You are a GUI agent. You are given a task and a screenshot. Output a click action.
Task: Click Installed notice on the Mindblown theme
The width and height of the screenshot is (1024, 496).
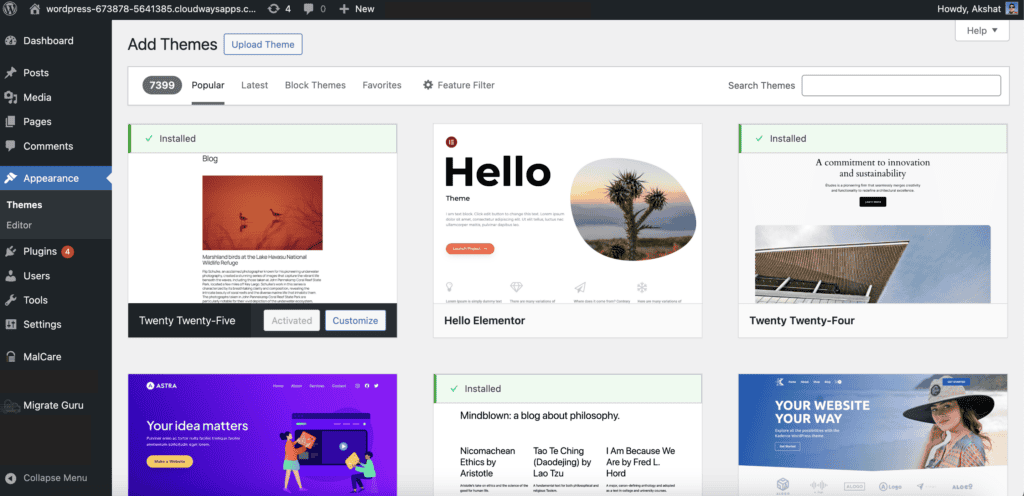(x=568, y=388)
